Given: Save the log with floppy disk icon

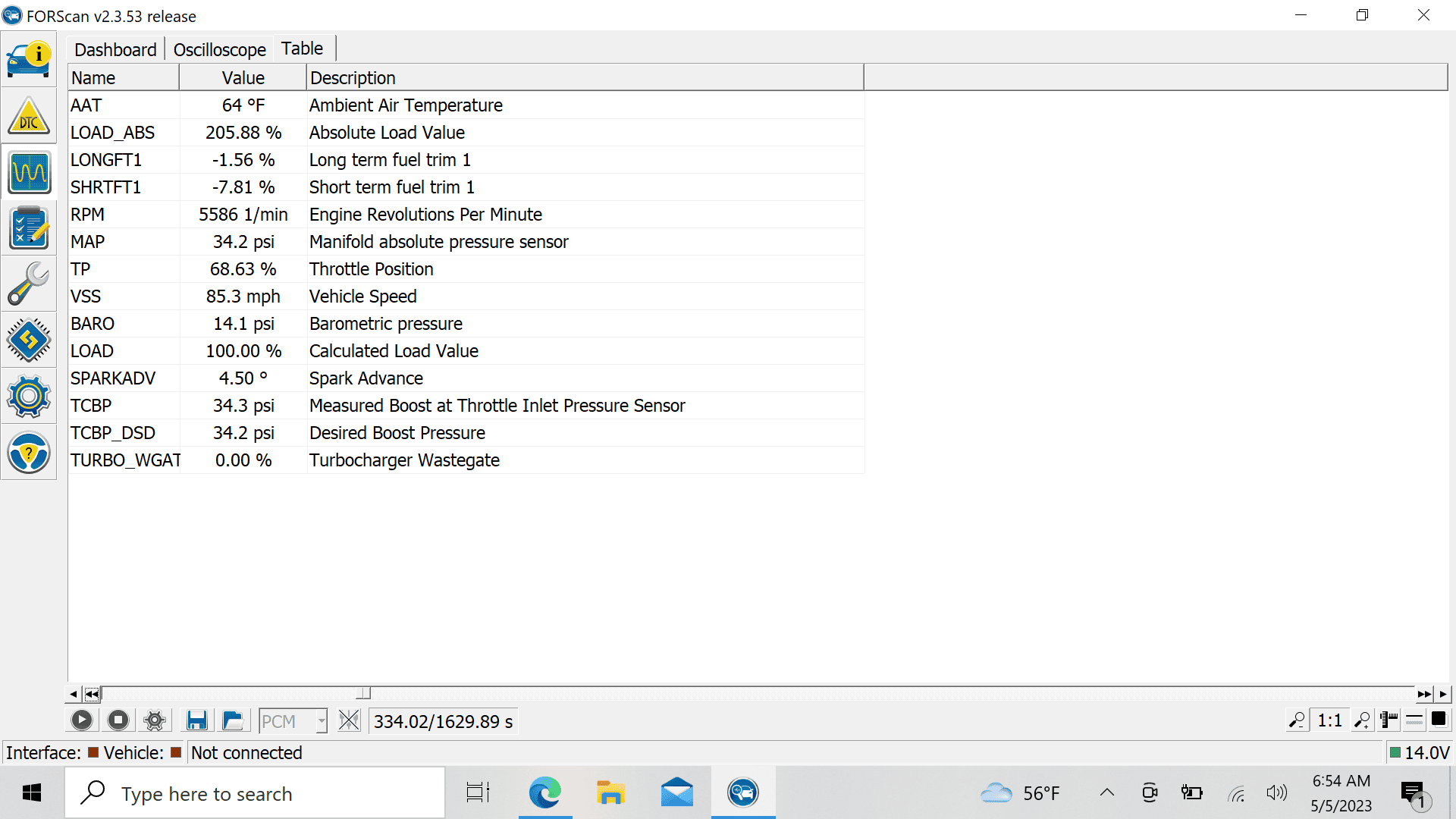Looking at the screenshot, I should 197,720.
